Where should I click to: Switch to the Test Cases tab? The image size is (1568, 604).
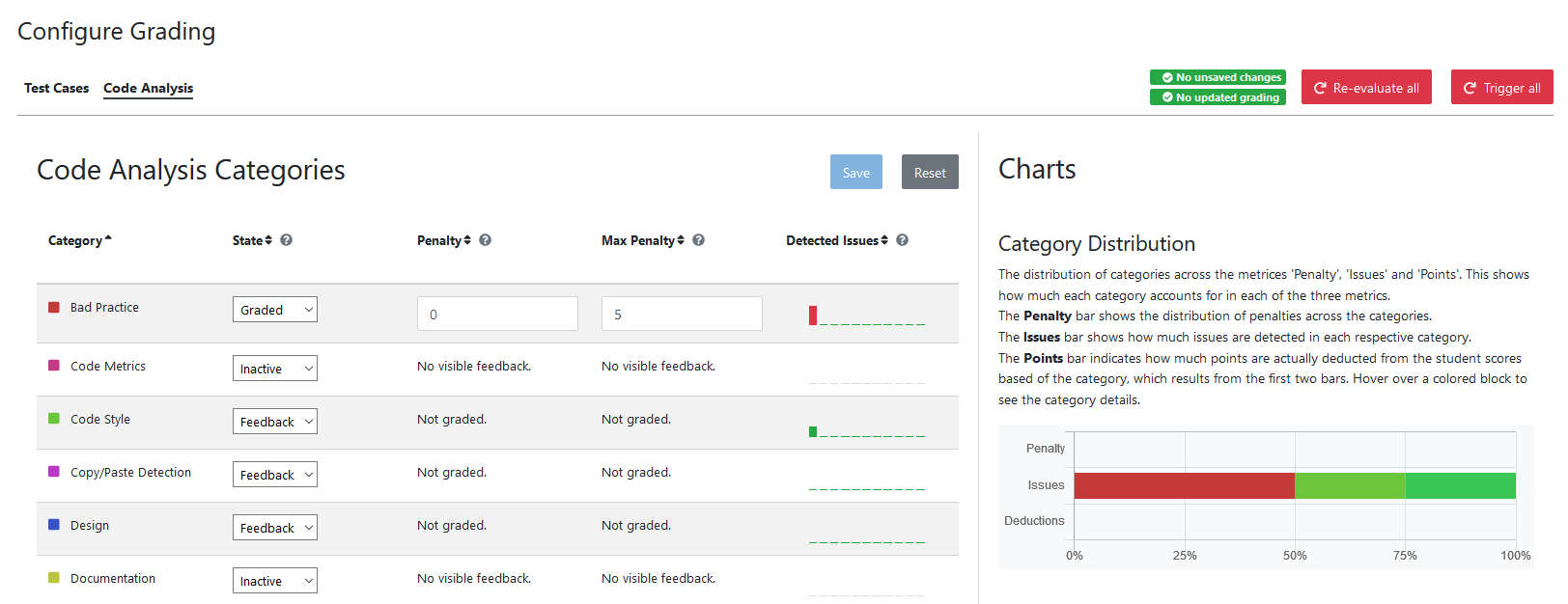[x=56, y=88]
